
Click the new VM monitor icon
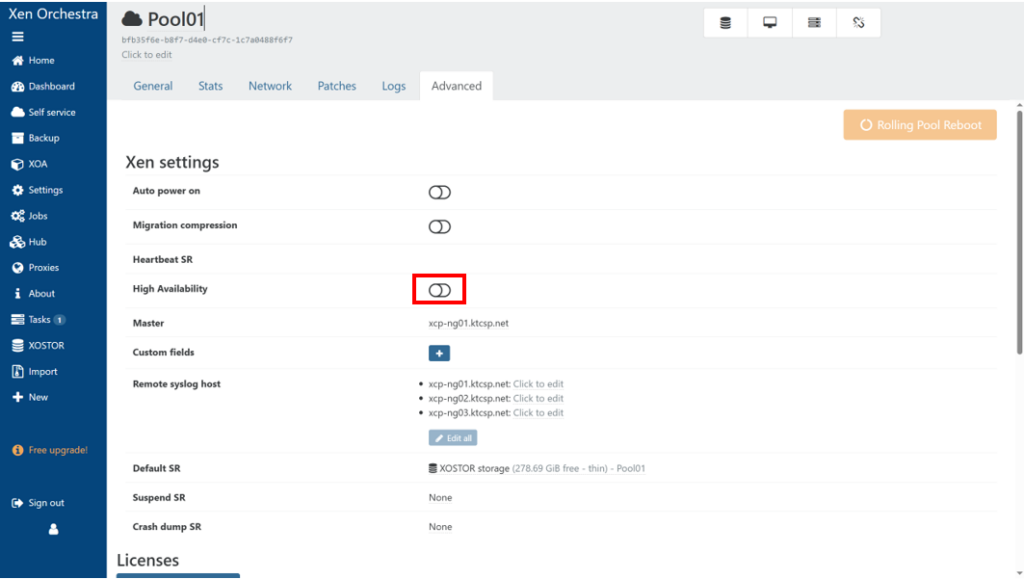pyautogui.click(x=770, y=23)
